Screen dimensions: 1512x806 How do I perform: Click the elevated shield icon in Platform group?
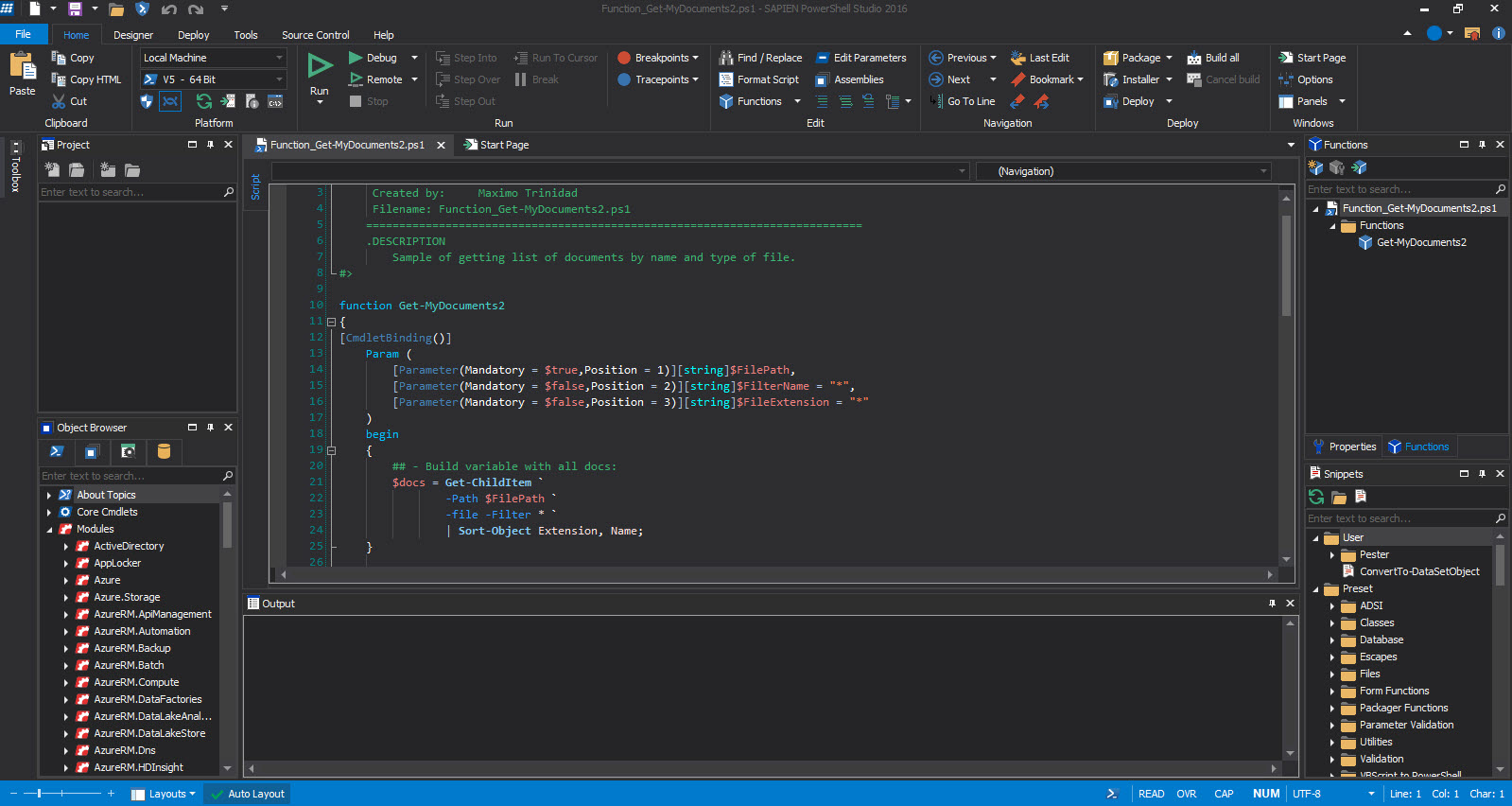[x=147, y=101]
